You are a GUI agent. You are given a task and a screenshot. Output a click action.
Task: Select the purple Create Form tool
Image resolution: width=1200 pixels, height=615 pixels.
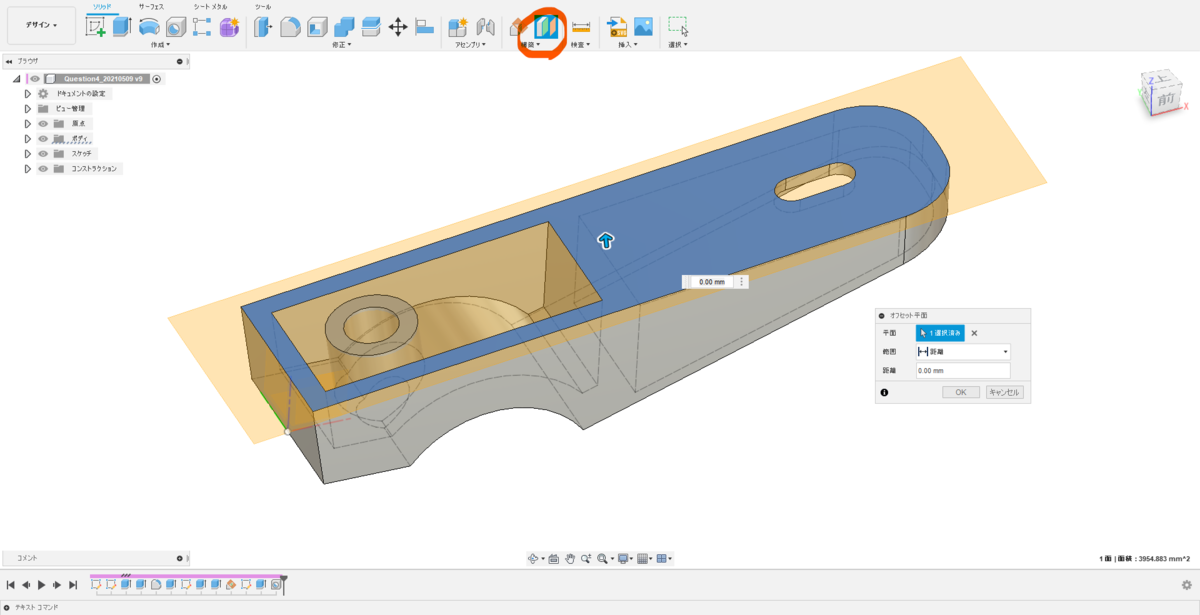[229, 27]
